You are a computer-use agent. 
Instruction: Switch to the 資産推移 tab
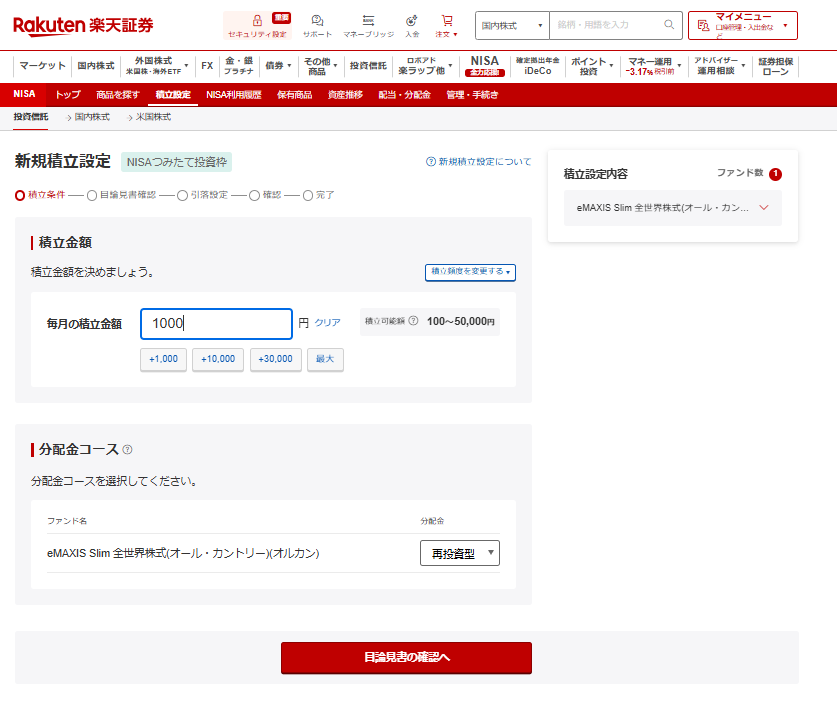pos(345,94)
